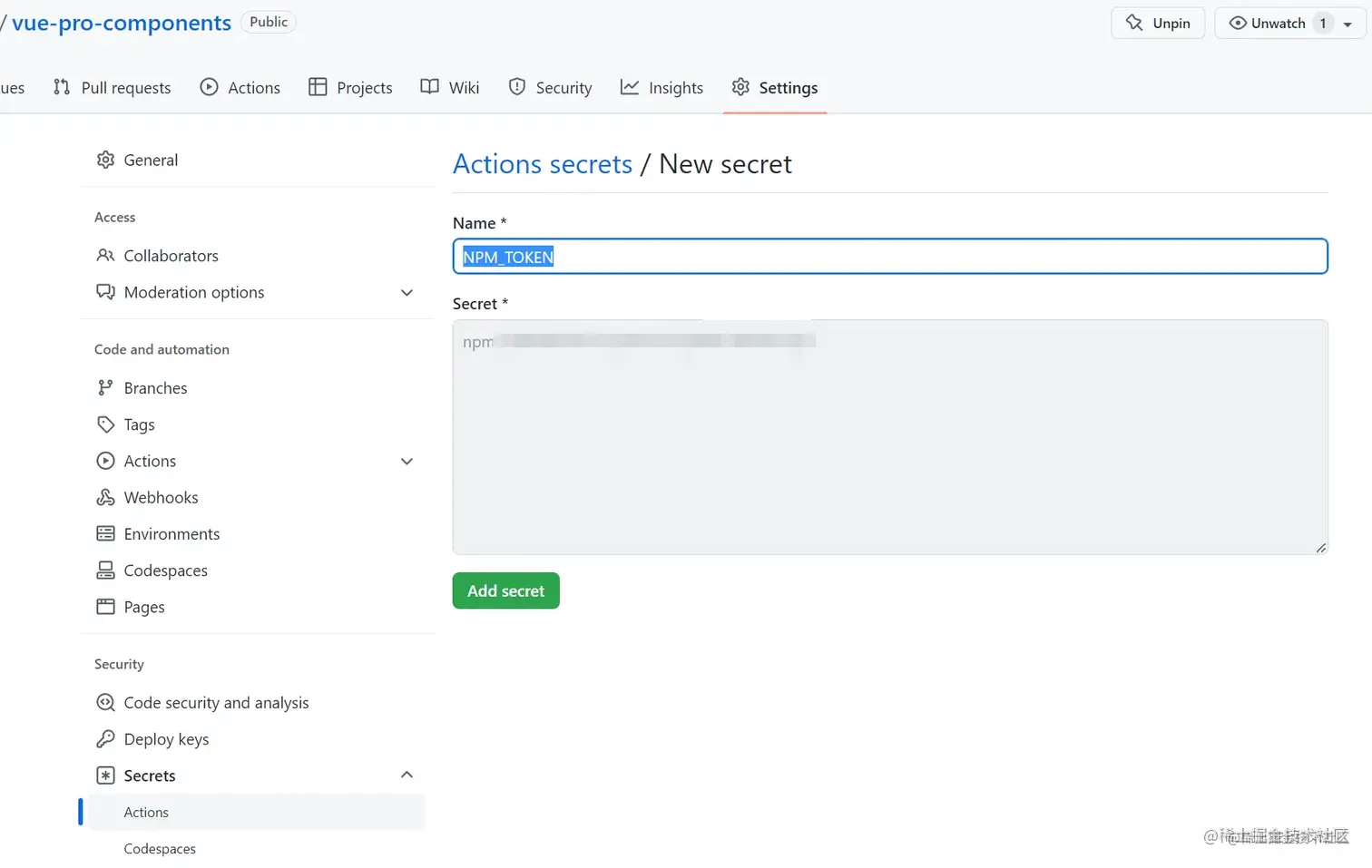This screenshot has height=868, width=1372.
Task: Click the Webhooks icon
Action: pos(106,497)
